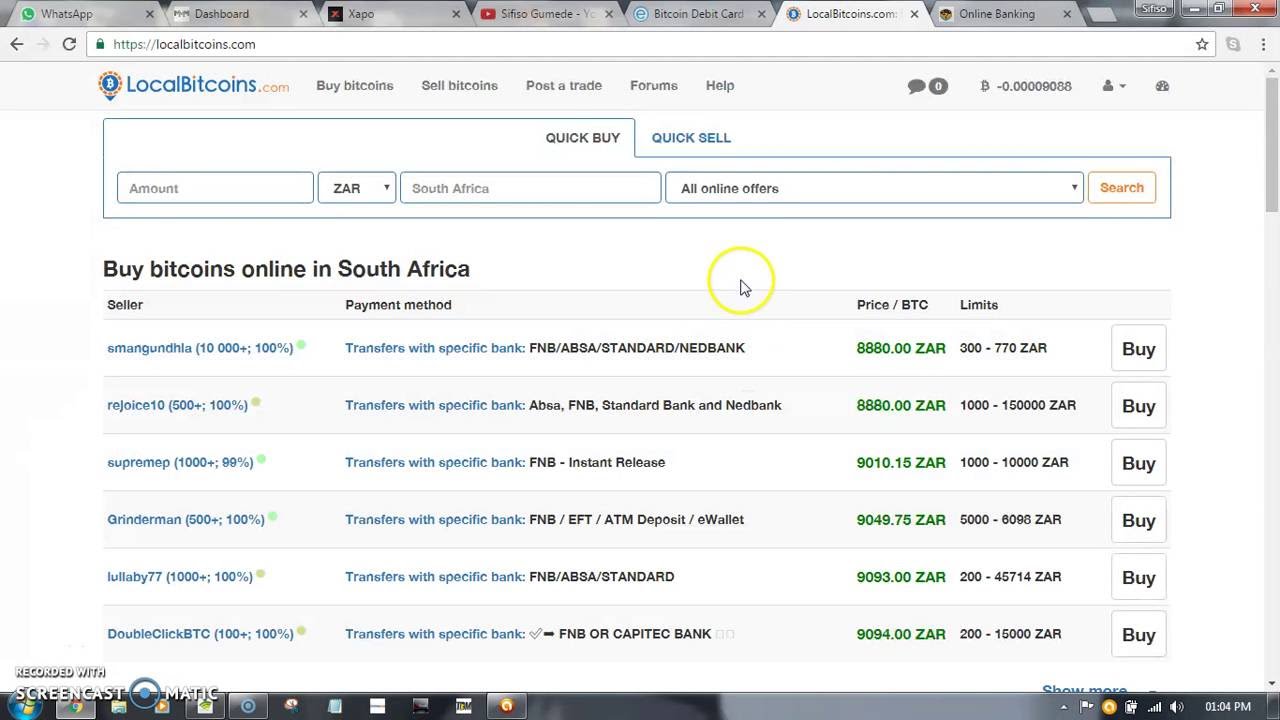Viewport: 1280px width, 720px height.
Task: Open the Help link
Action: (x=720, y=86)
